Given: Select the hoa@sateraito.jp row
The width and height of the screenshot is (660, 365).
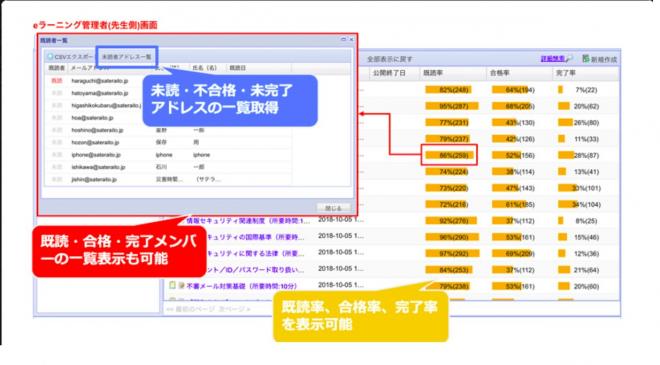Looking at the screenshot, I should pos(168,118).
